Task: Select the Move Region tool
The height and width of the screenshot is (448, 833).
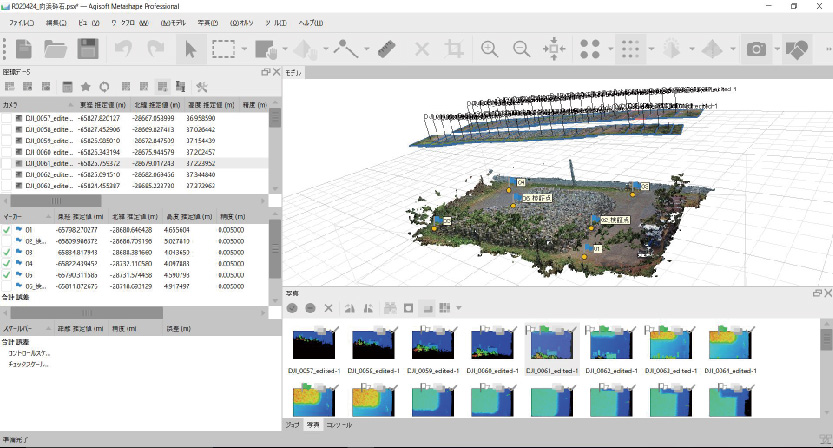Action: (x=267, y=49)
